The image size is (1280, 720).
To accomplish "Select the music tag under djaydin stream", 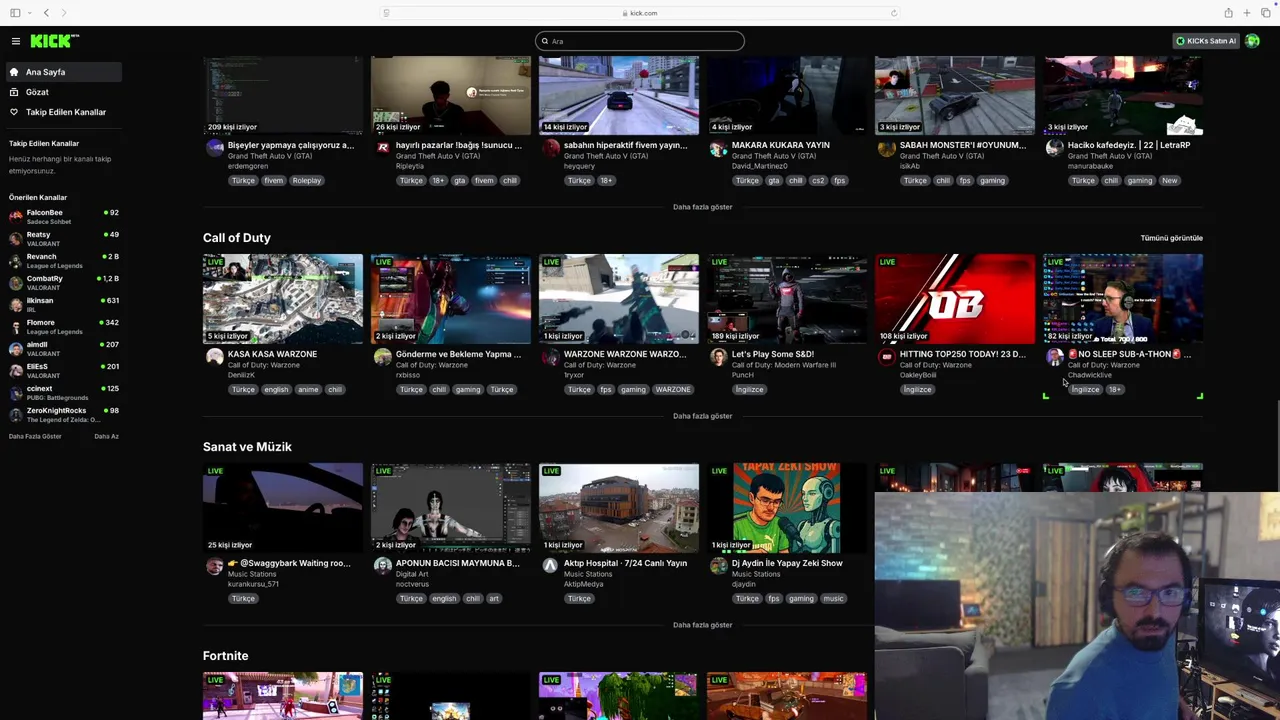I will 833,599.
